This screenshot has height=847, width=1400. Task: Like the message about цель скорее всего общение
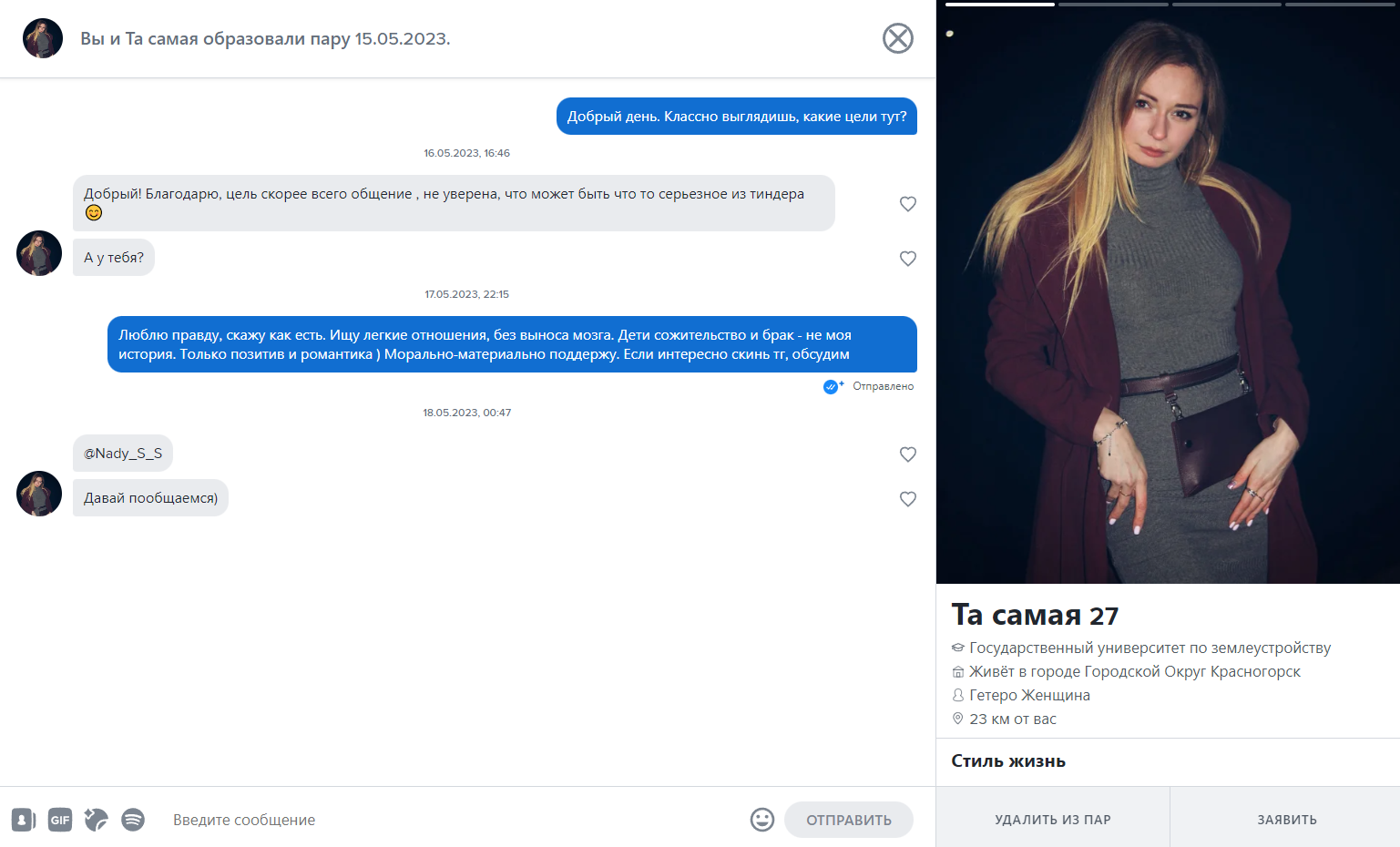[x=908, y=204]
